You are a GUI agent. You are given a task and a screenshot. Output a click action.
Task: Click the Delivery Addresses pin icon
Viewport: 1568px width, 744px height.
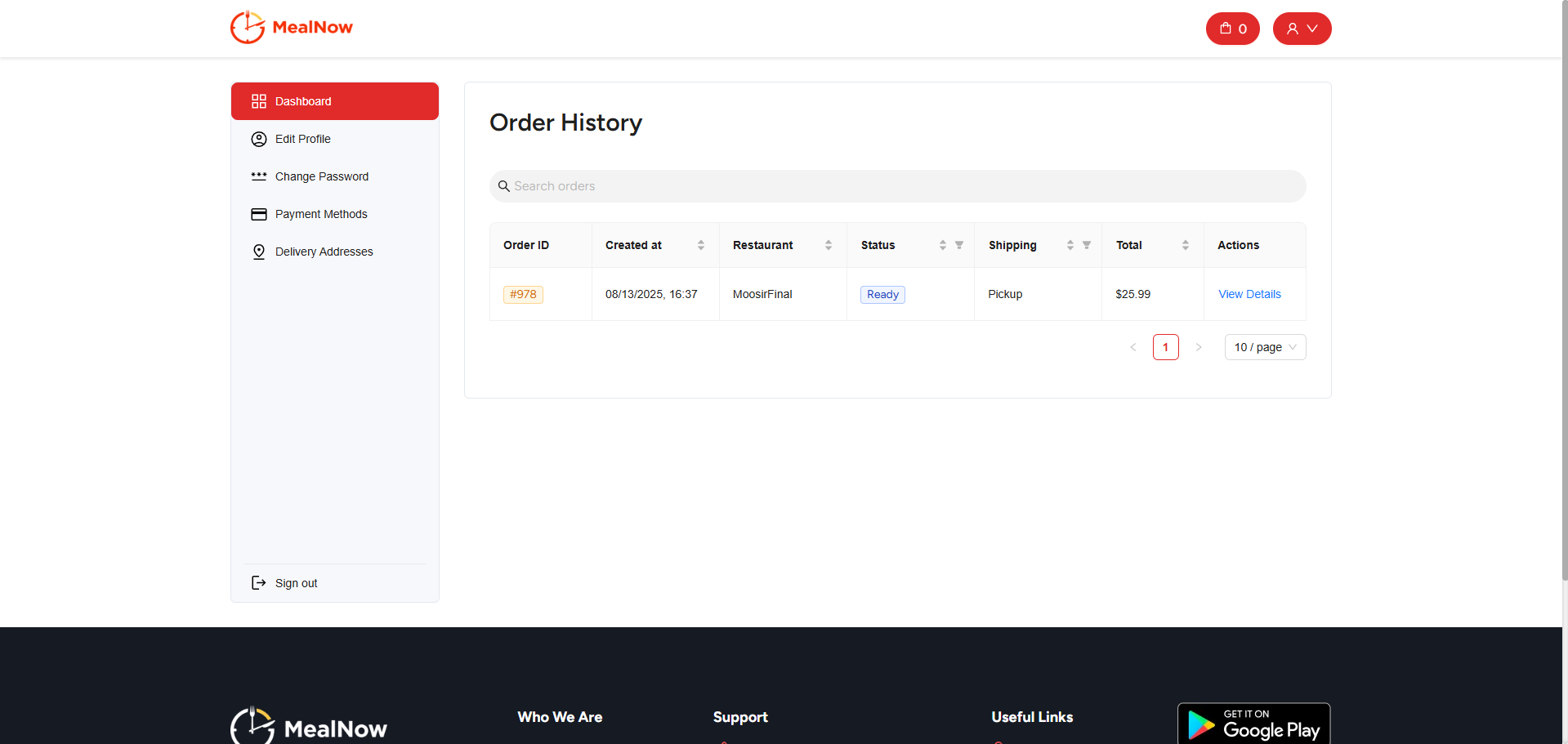259,252
